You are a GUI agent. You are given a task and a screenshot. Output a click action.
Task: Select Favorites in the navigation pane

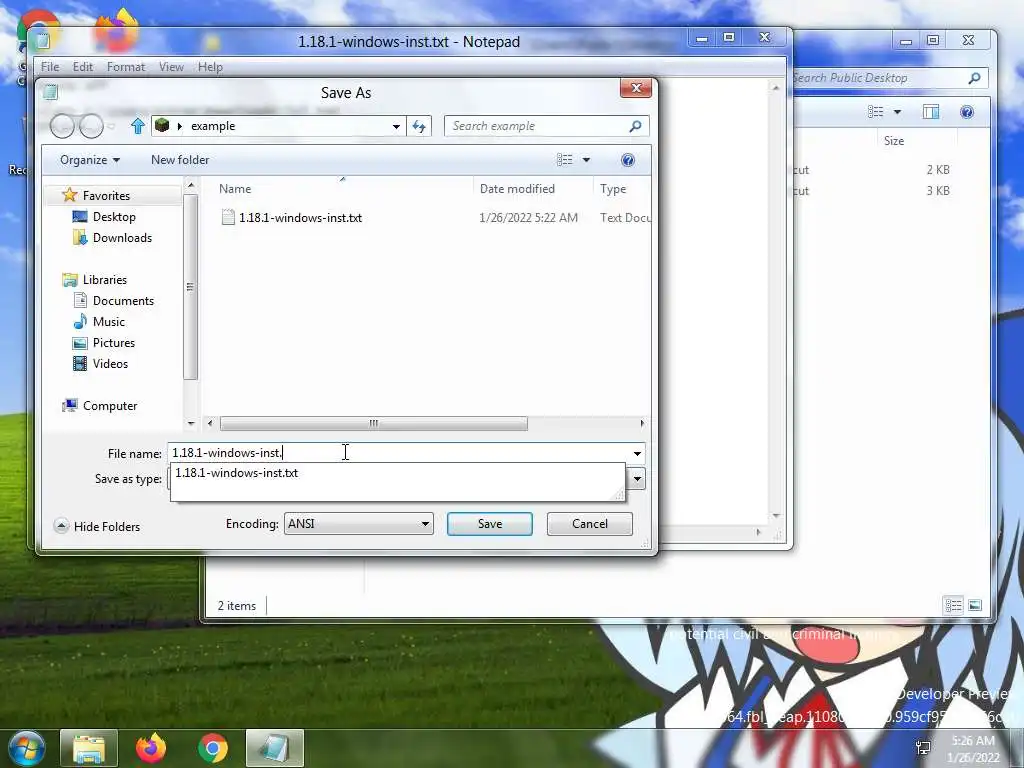(x=106, y=195)
